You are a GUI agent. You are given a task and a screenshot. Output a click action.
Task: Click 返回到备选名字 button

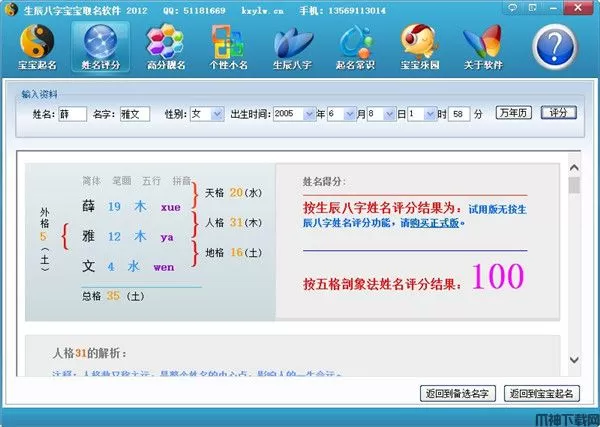457,393
